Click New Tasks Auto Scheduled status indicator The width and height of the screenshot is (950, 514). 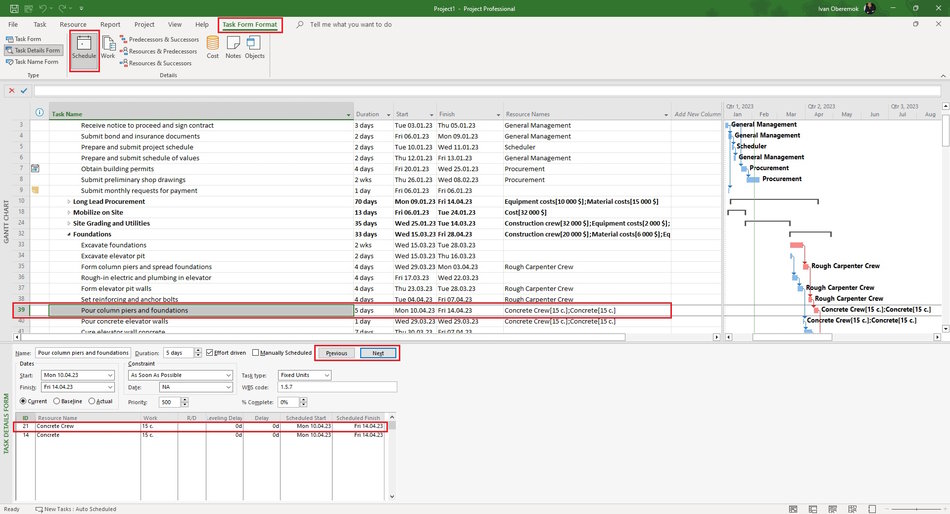pos(75,509)
